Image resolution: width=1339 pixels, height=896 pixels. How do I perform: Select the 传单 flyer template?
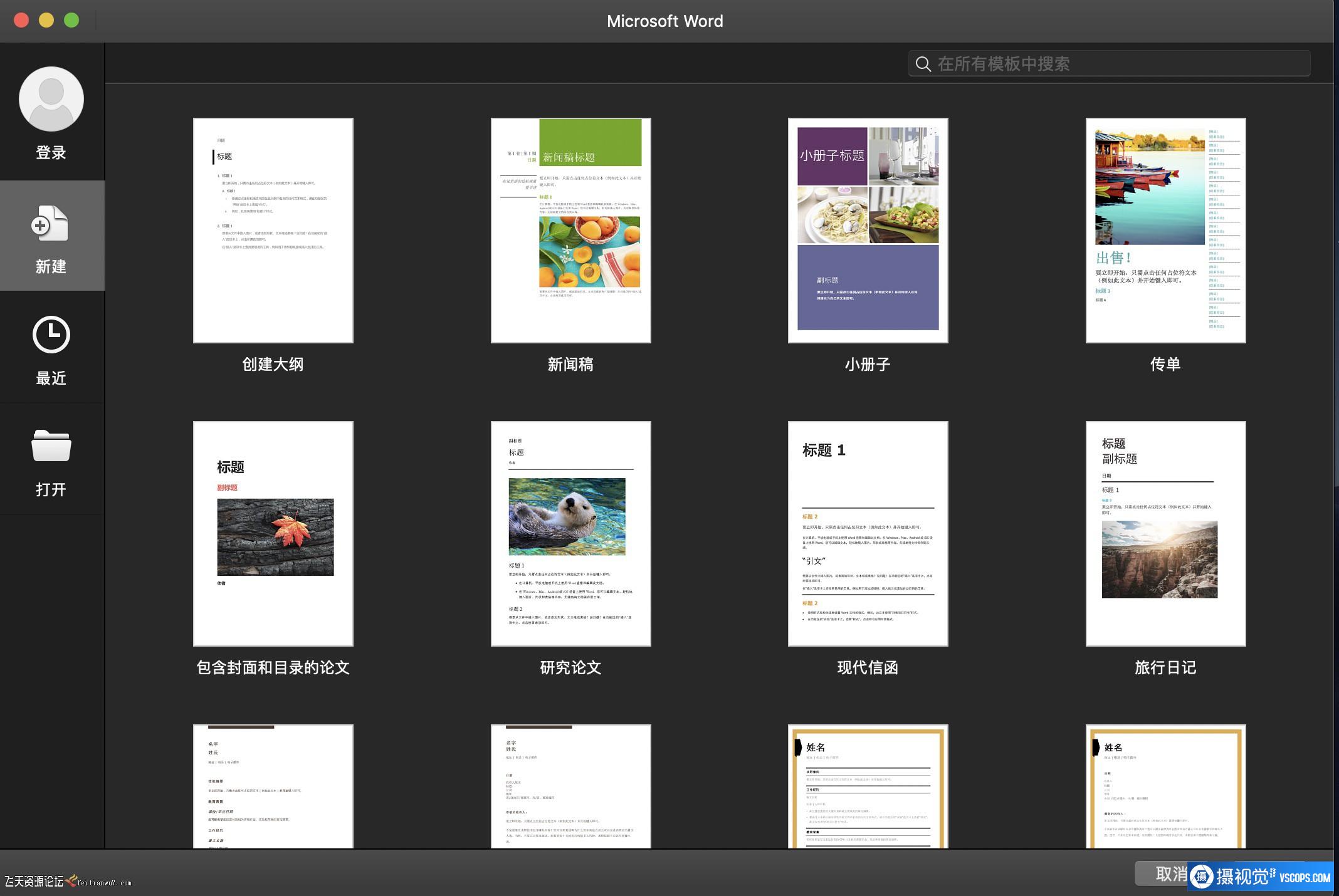(x=1165, y=231)
